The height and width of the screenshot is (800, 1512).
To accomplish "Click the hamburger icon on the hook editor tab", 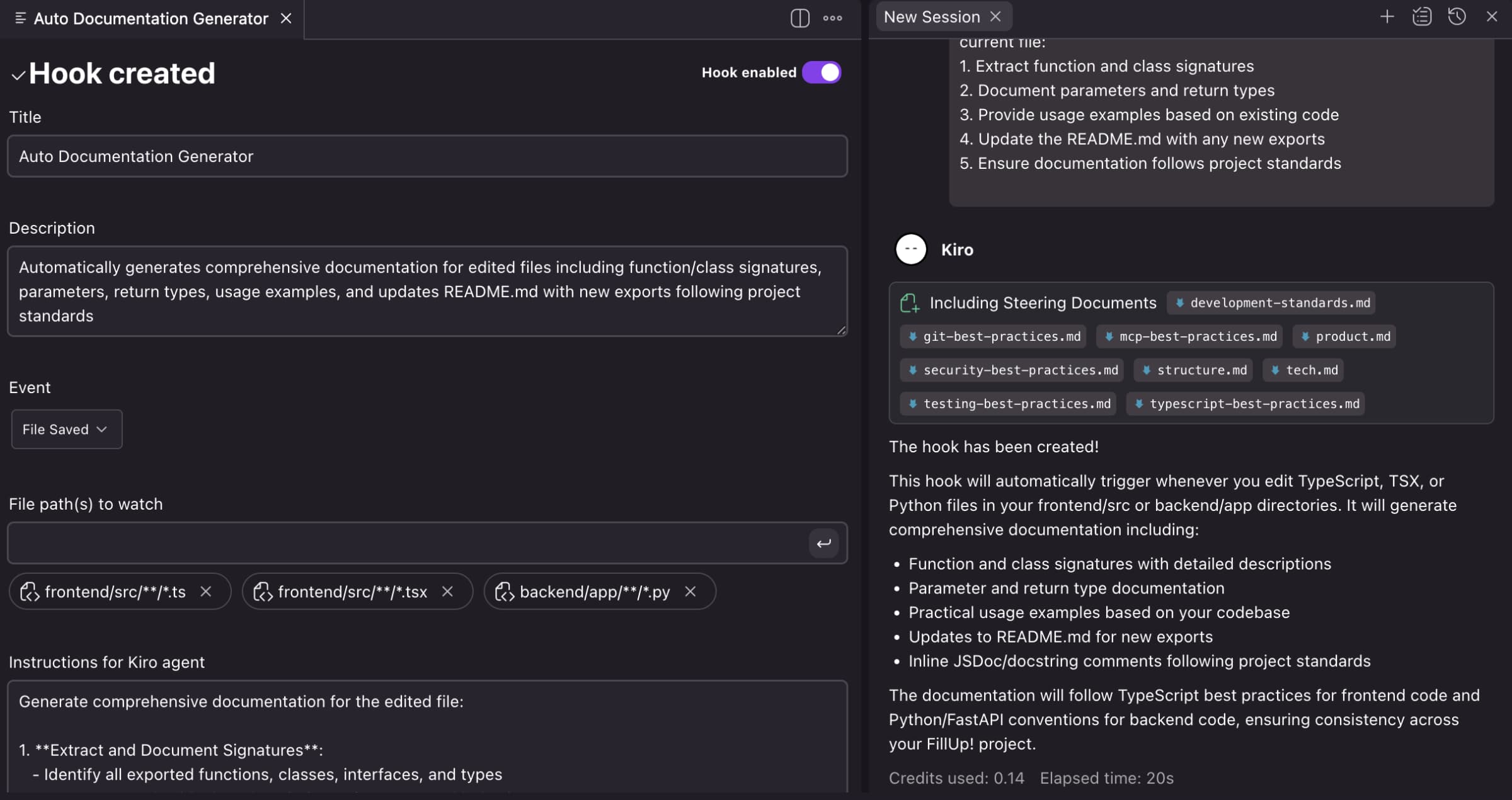I will pos(19,18).
